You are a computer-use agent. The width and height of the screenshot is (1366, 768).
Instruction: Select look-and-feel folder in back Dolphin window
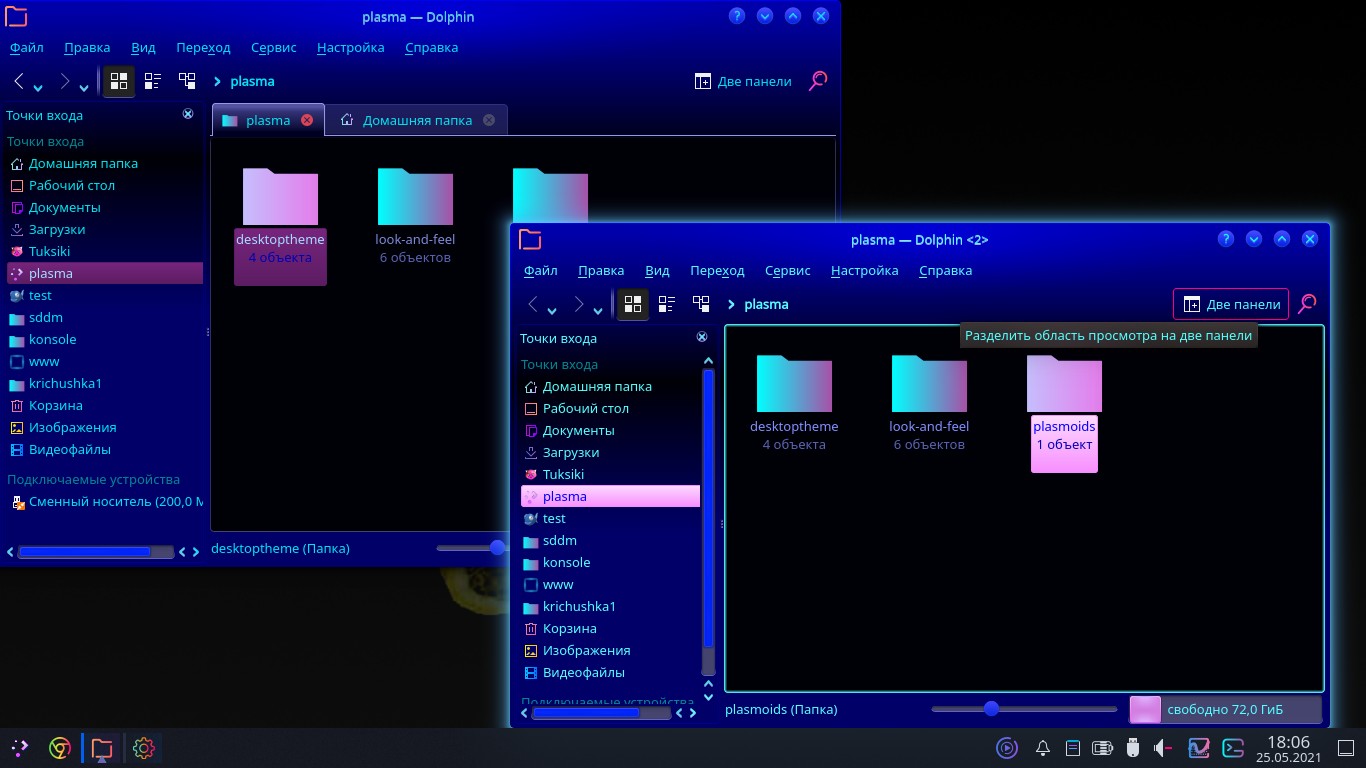[x=415, y=218]
